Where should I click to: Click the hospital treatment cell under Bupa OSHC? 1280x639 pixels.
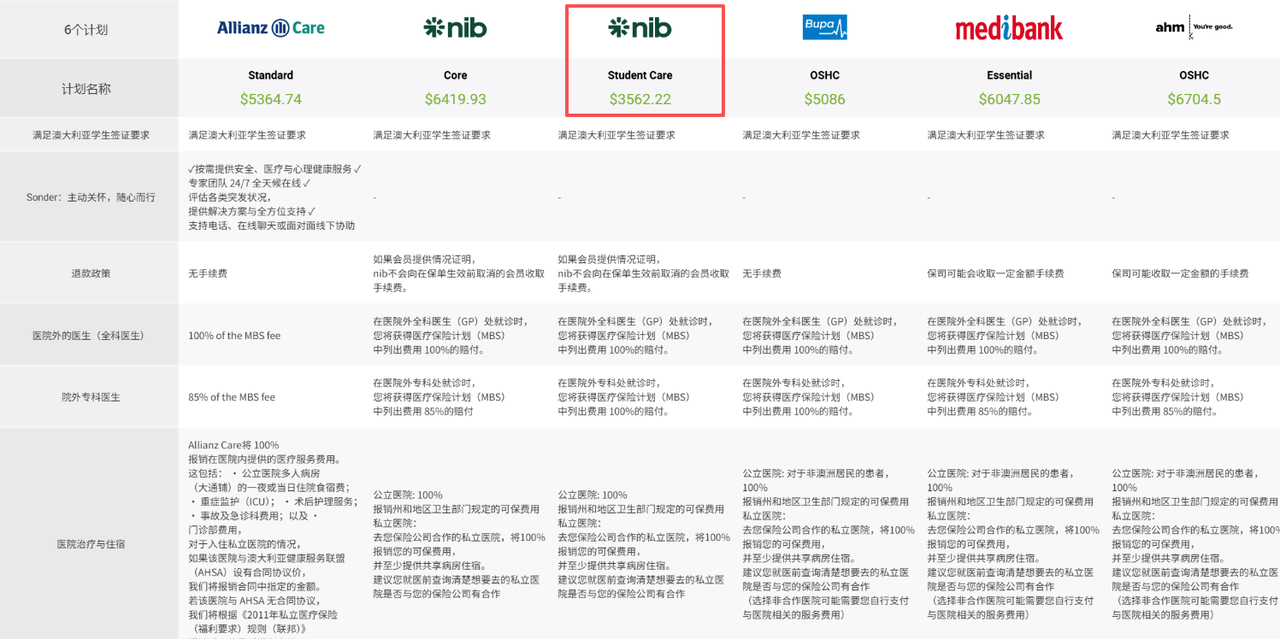coord(828,544)
